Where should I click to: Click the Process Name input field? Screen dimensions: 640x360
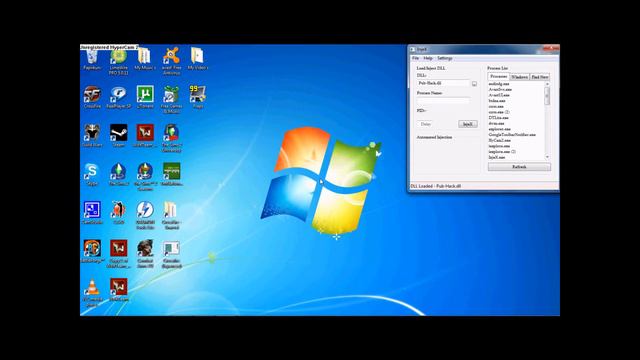(443, 100)
